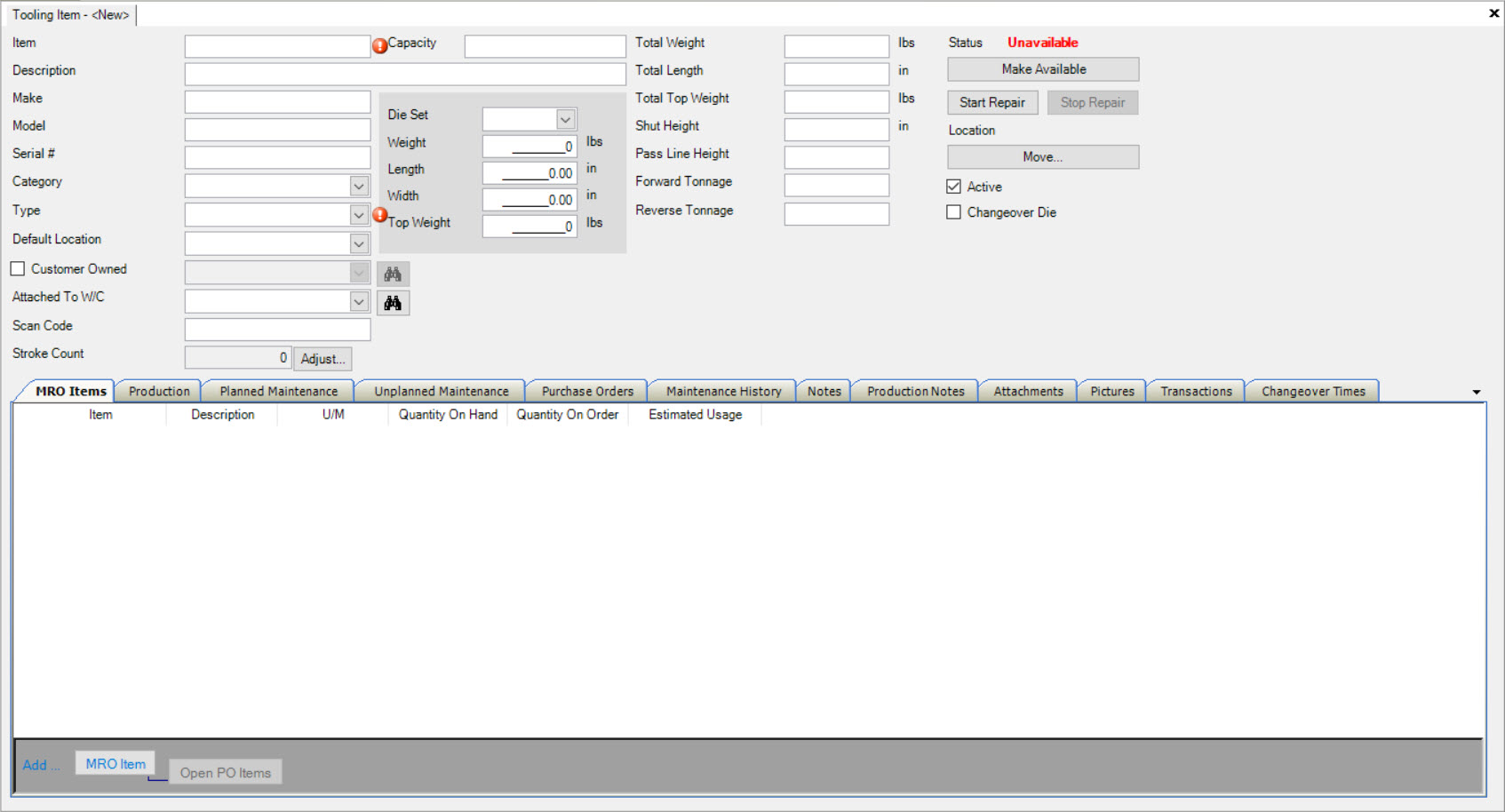Viewport: 1505px width, 812px height.
Task: Open the Type dropdown
Action: (359, 215)
